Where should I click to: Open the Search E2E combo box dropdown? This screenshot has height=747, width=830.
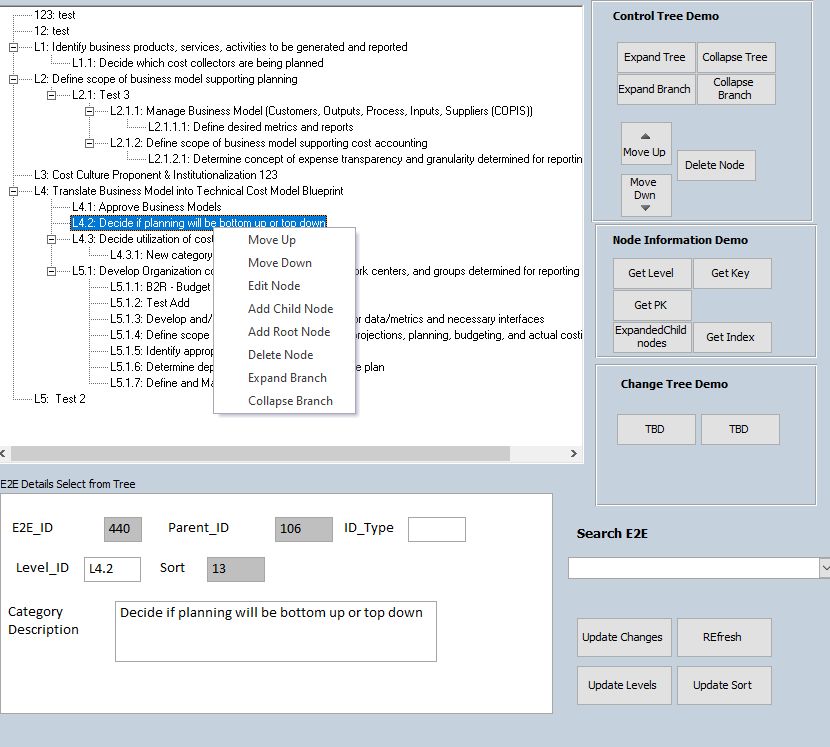click(825, 568)
